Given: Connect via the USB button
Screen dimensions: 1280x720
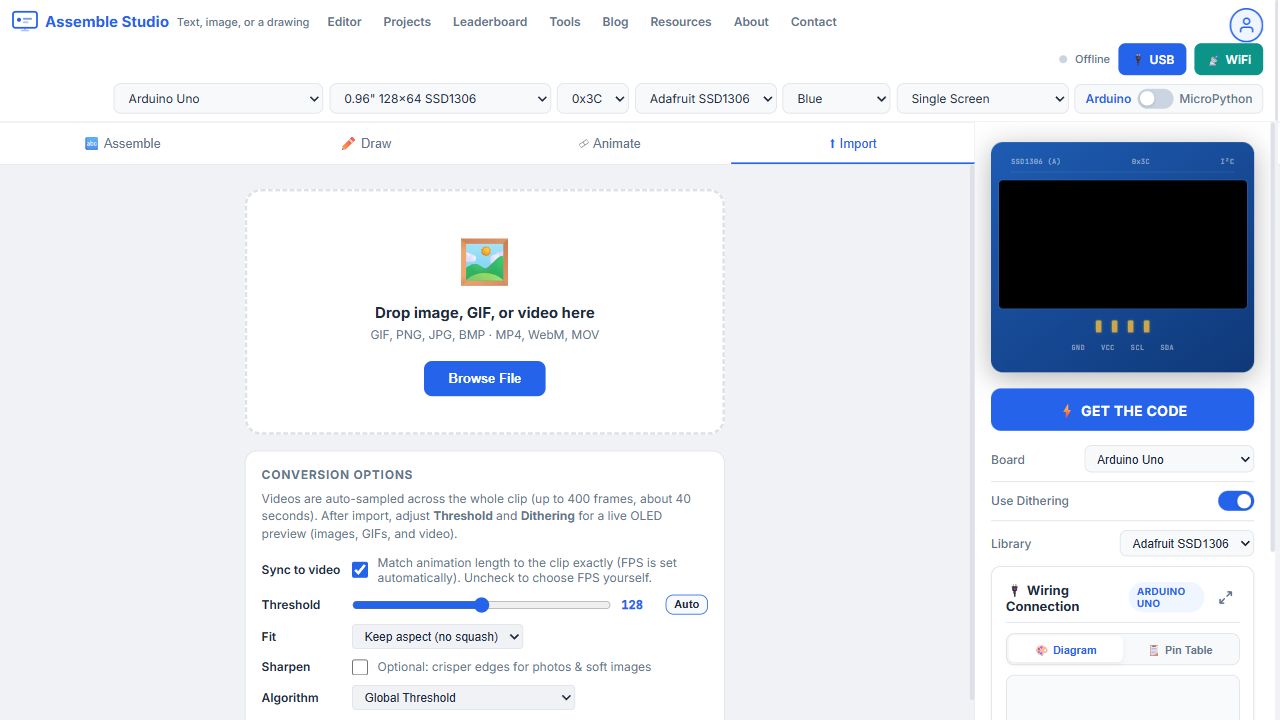Looking at the screenshot, I should [1152, 59].
